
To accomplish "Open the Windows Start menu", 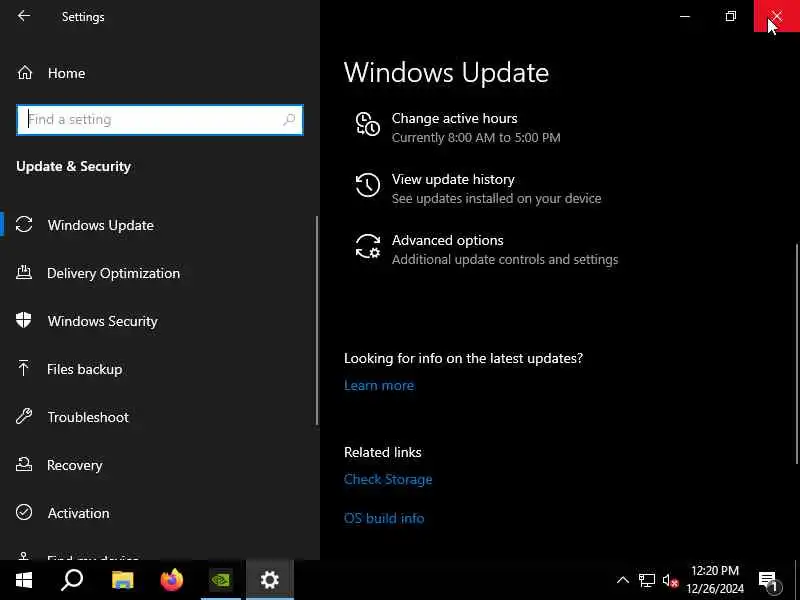I will point(23,580).
